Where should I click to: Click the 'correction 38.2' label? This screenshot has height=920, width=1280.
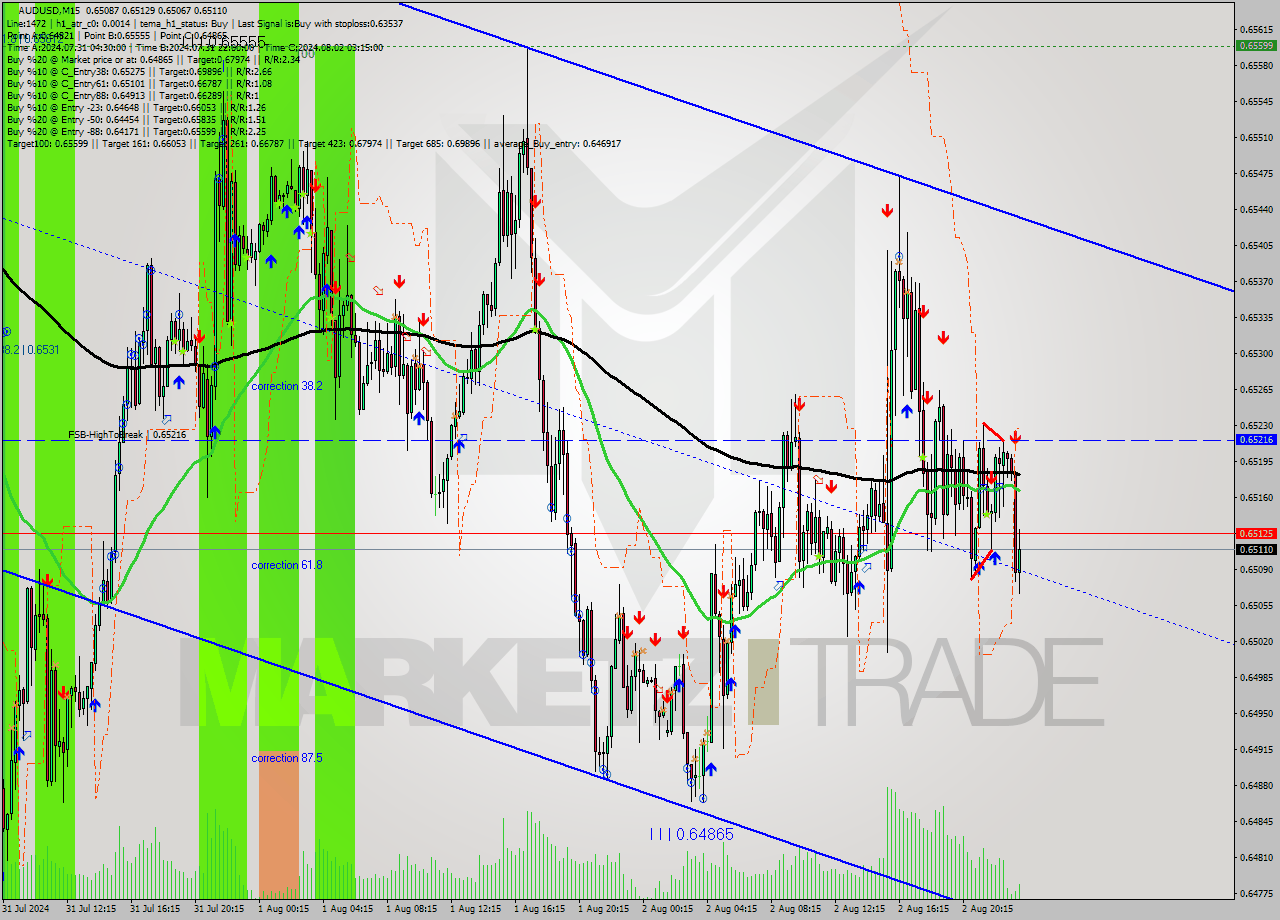287,386
